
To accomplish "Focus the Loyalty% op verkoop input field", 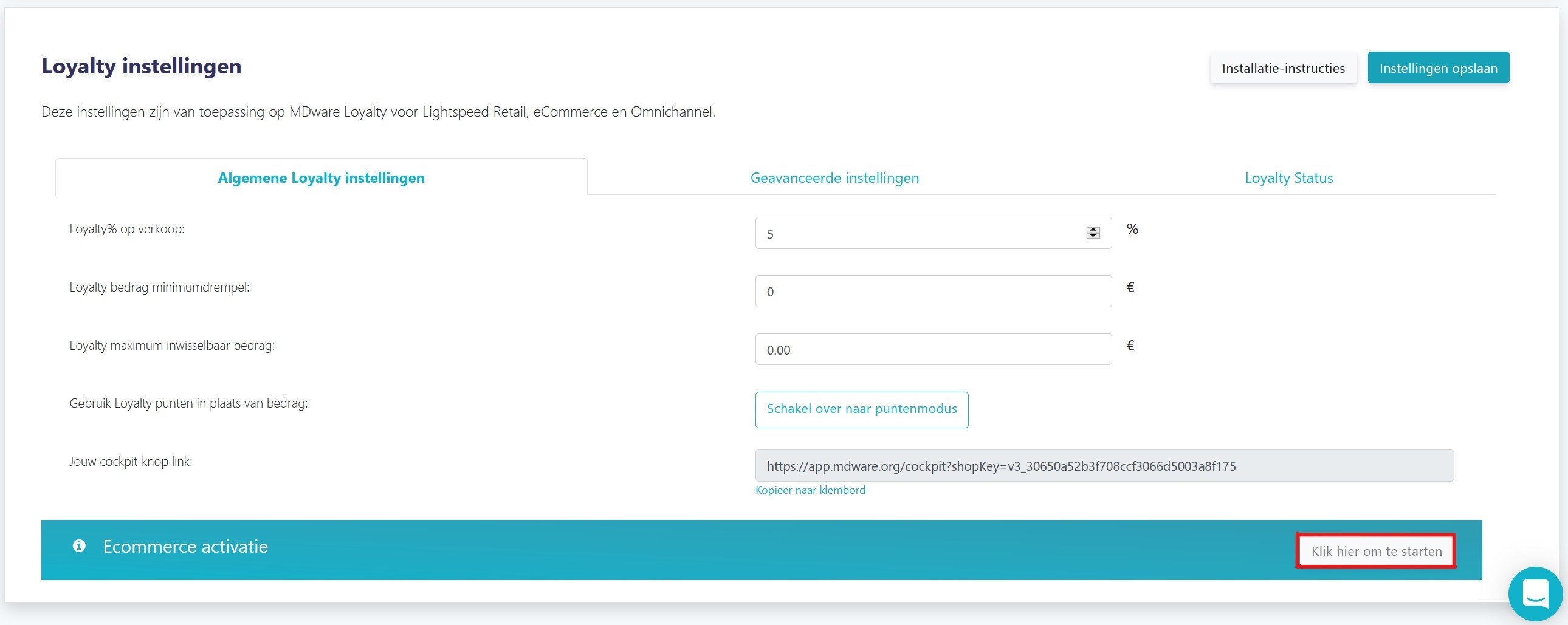I will [x=933, y=233].
